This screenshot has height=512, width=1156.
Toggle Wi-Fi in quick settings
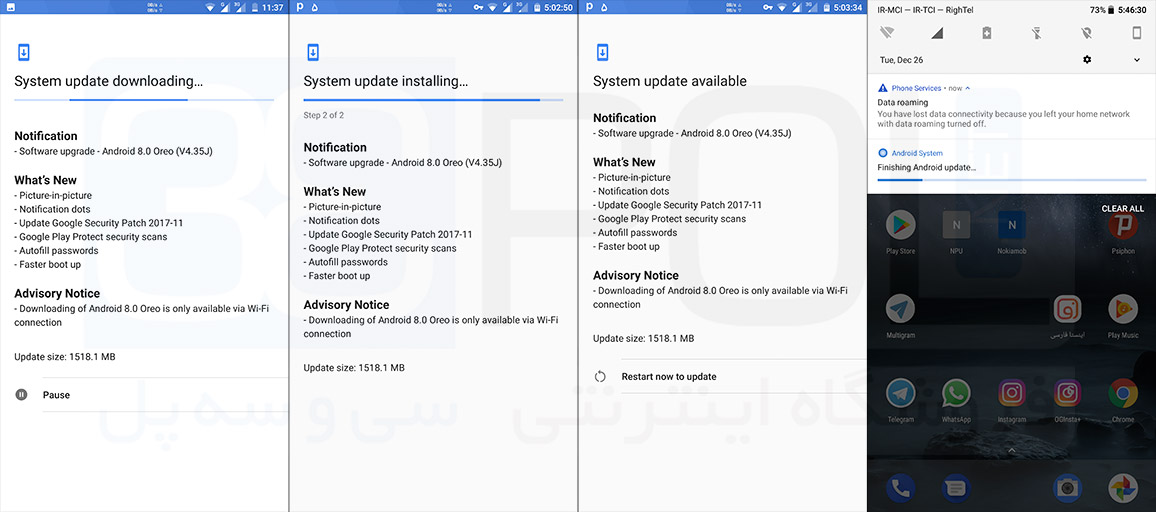click(887, 32)
